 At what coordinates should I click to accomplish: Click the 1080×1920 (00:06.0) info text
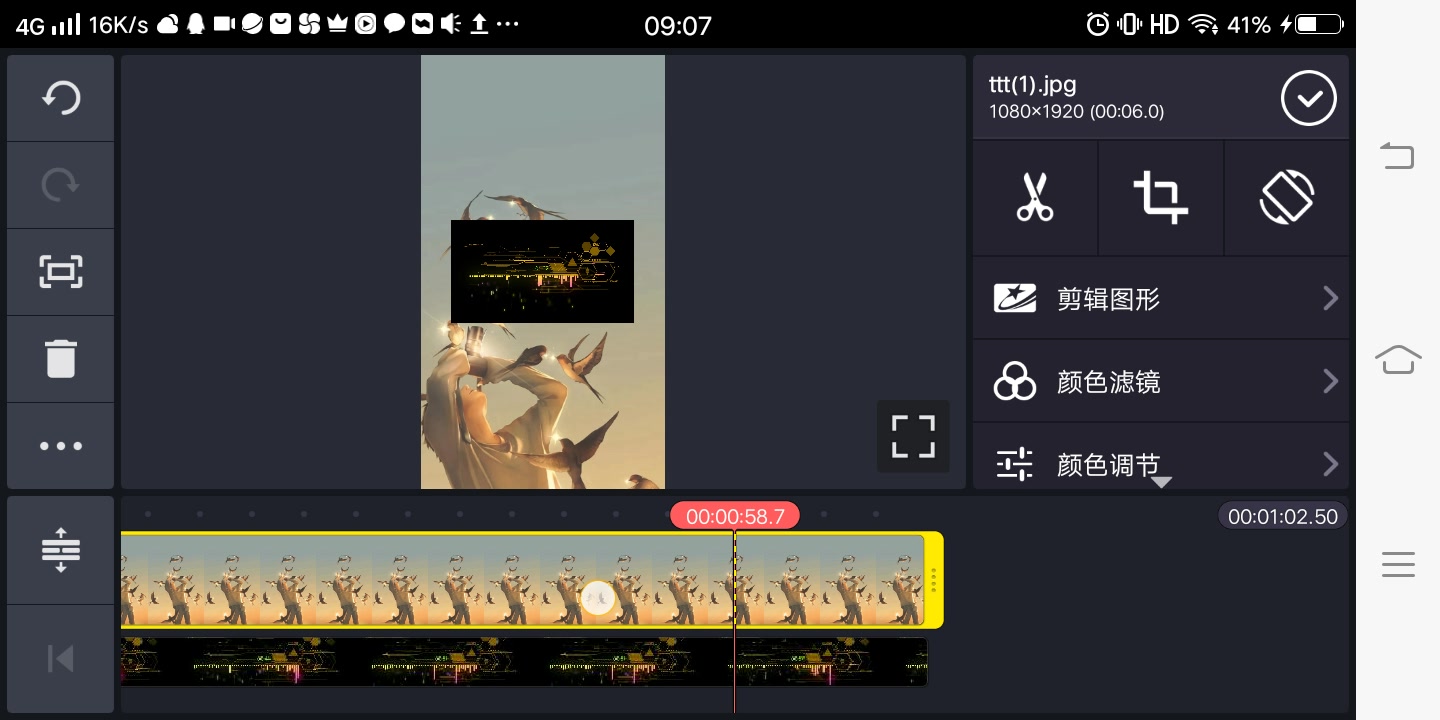tap(1076, 112)
